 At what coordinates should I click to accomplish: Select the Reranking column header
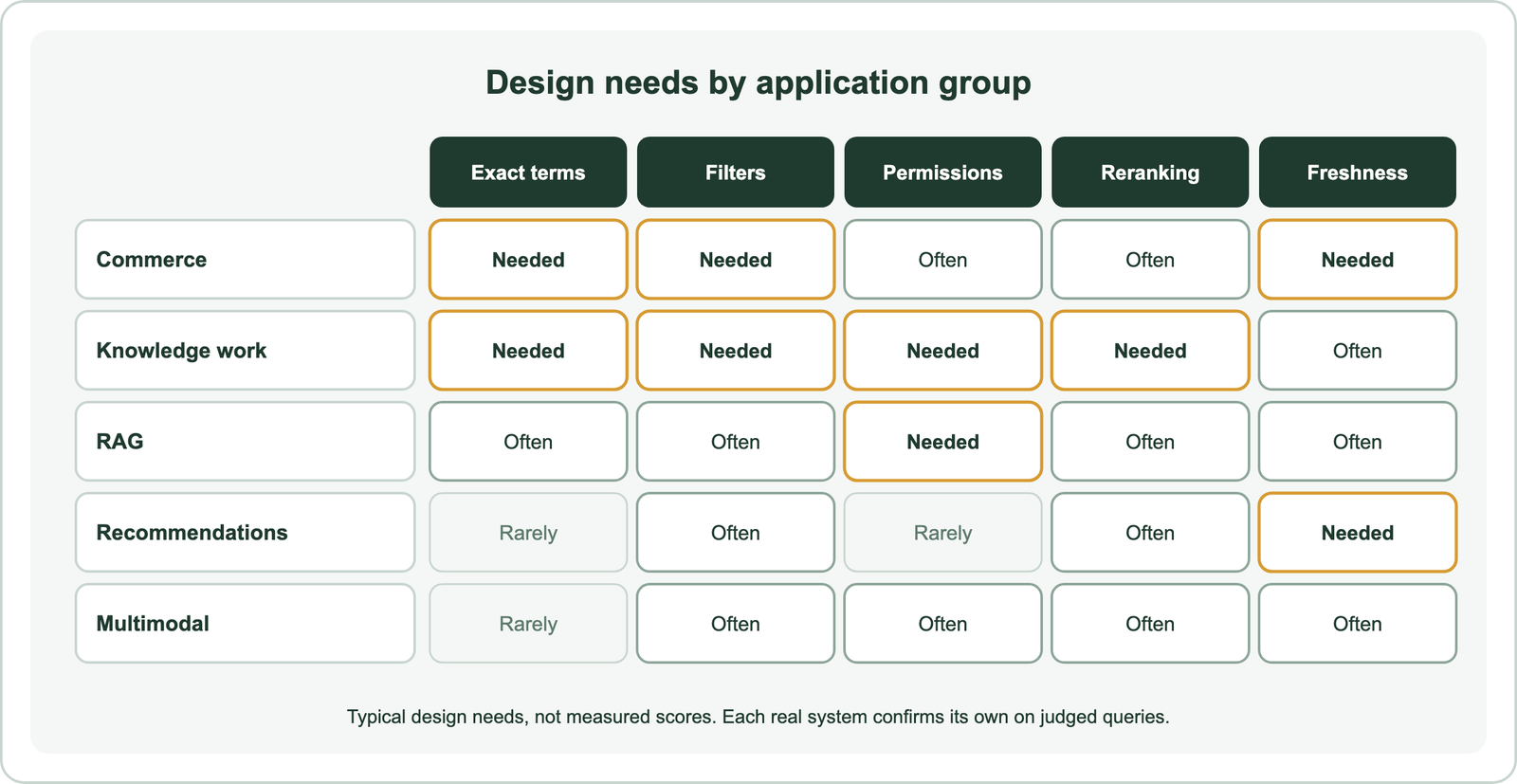tap(1150, 173)
